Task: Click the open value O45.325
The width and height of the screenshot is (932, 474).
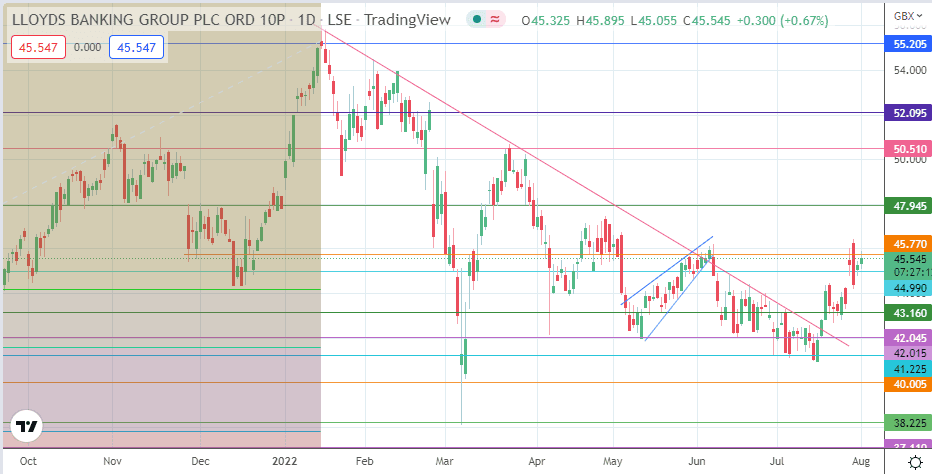Action: tap(546, 21)
